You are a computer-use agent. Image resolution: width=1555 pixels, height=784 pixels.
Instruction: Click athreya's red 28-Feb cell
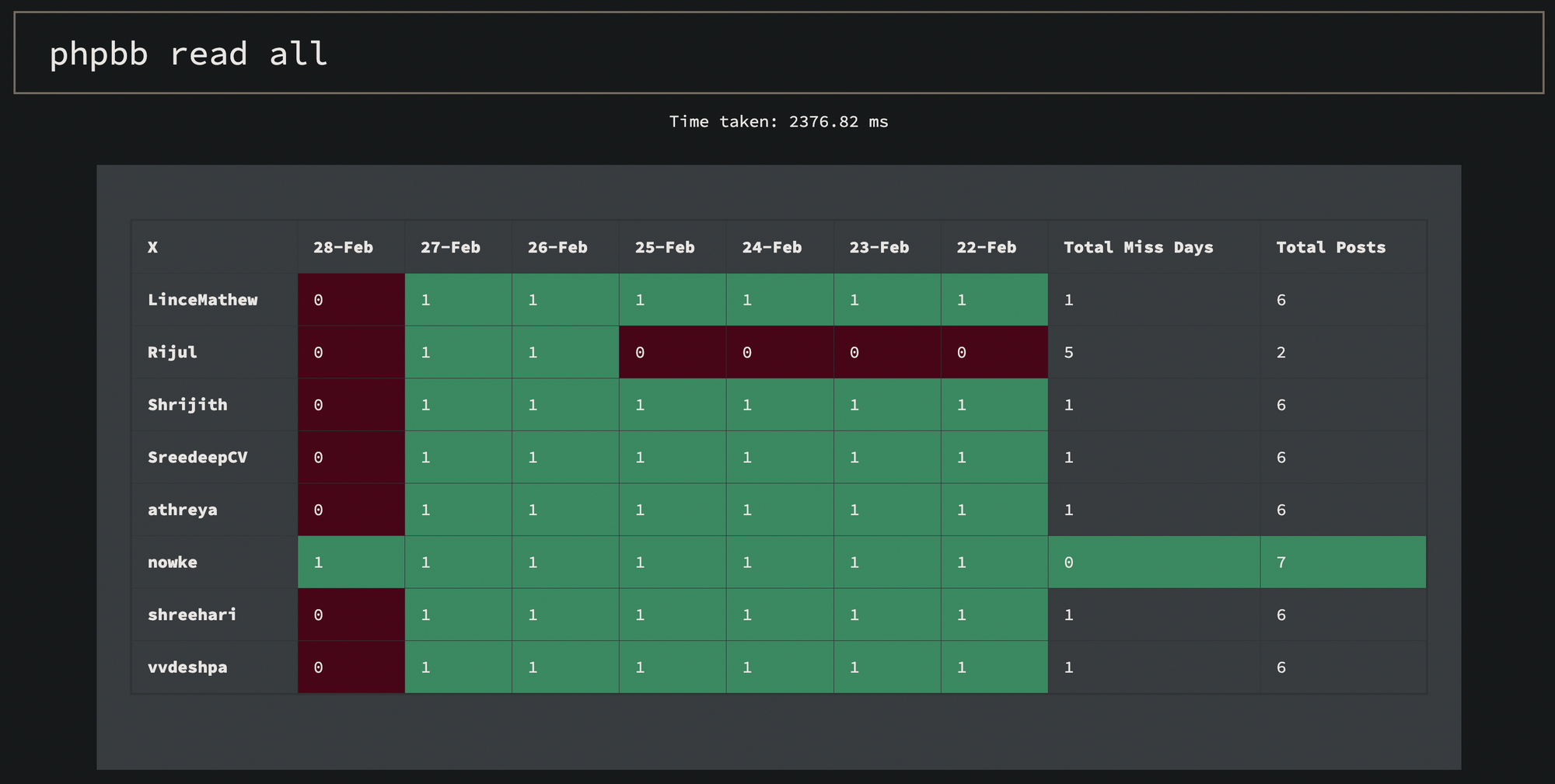[351, 510]
